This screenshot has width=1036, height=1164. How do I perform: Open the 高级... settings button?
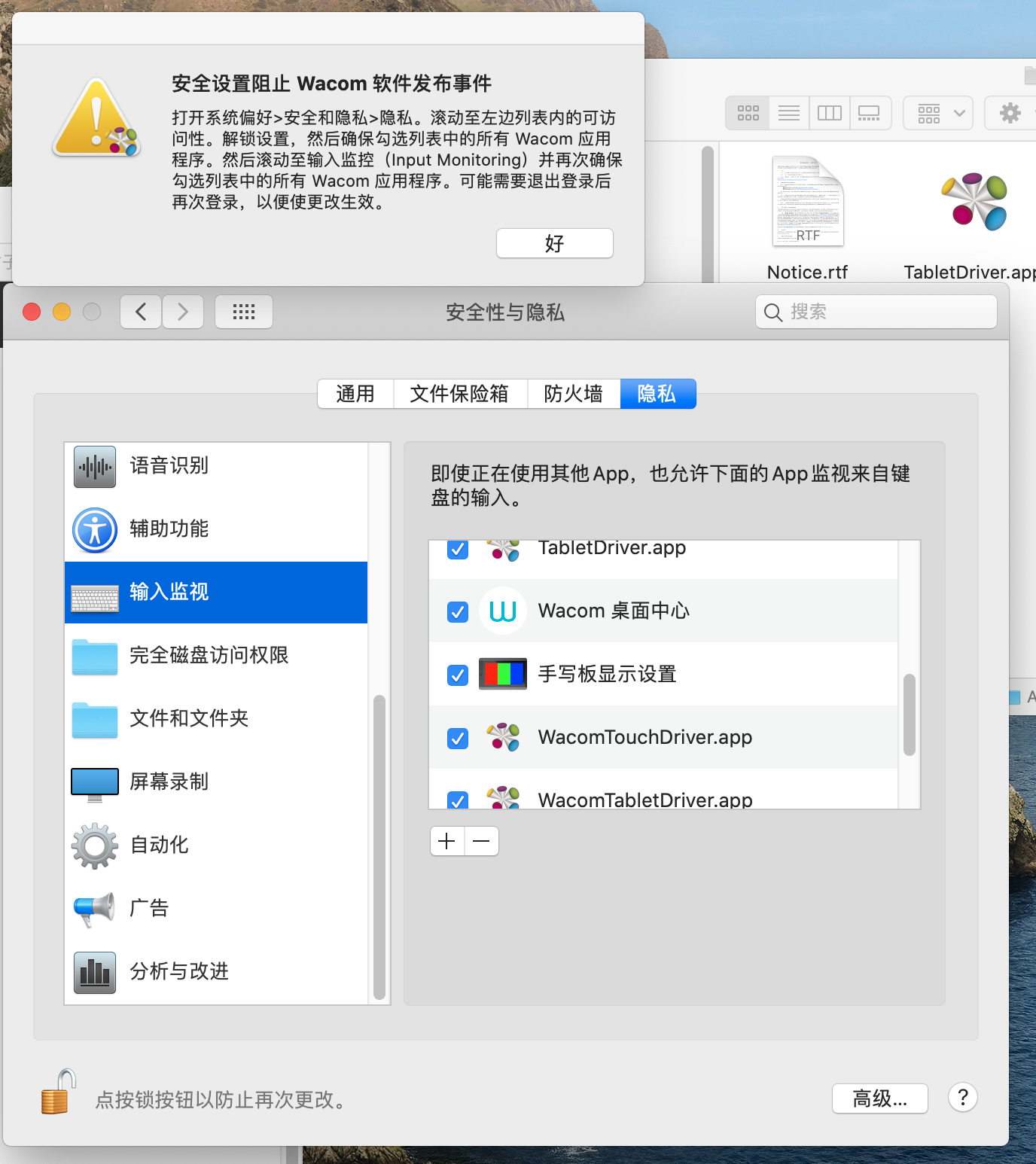click(880, 1098)
